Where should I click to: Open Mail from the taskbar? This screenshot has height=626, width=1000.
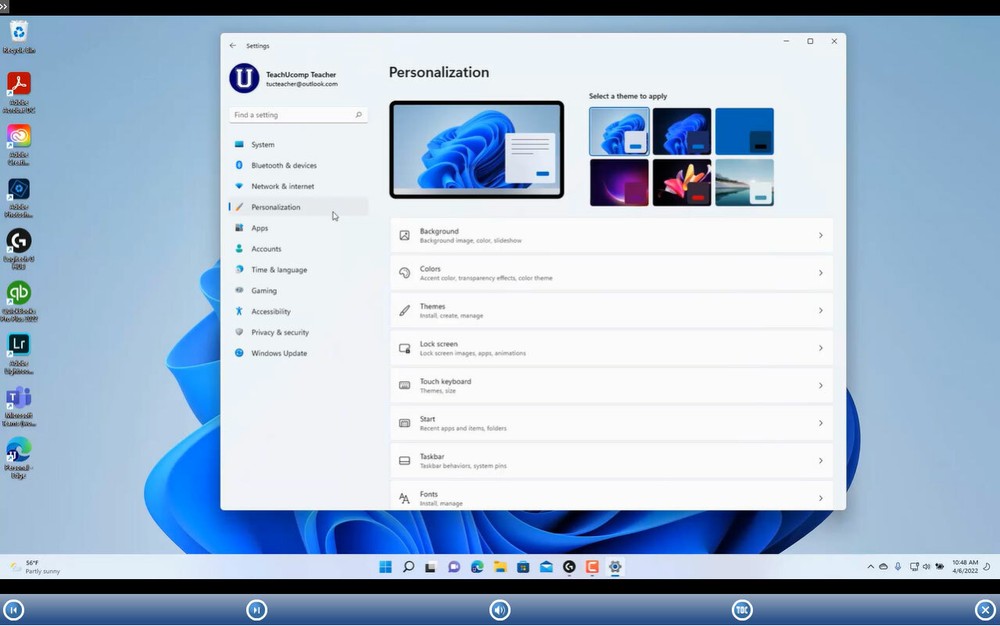coord(545,566)
